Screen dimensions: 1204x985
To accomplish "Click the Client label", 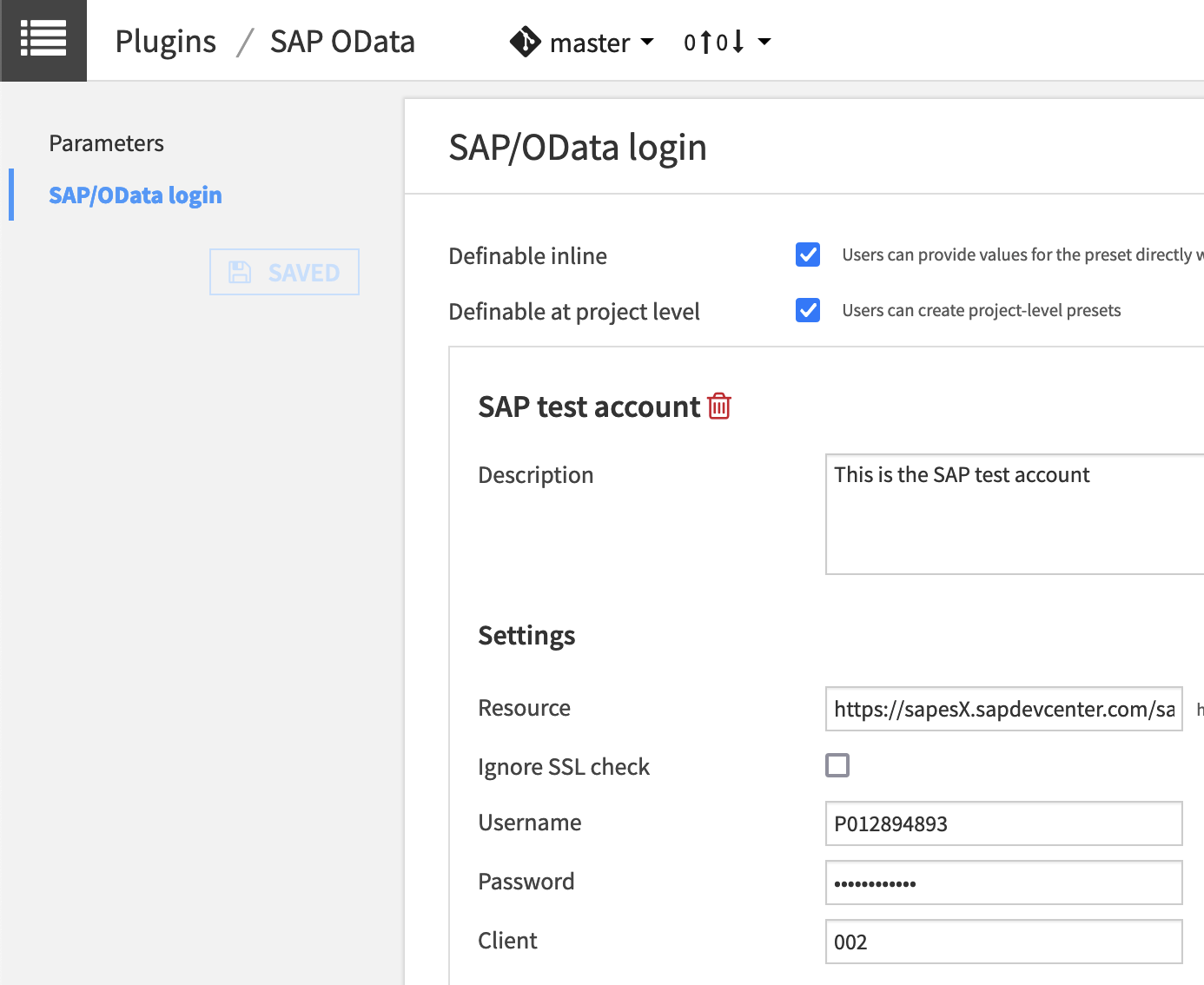I will (x=507, y=941).
